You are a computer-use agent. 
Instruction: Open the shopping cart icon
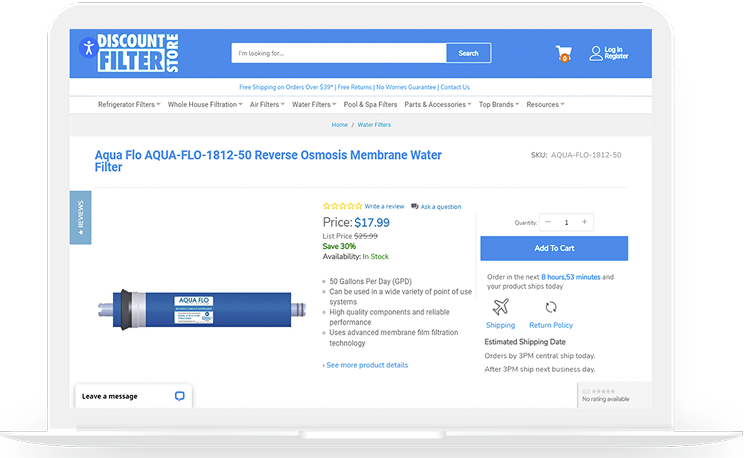(564, 54)
